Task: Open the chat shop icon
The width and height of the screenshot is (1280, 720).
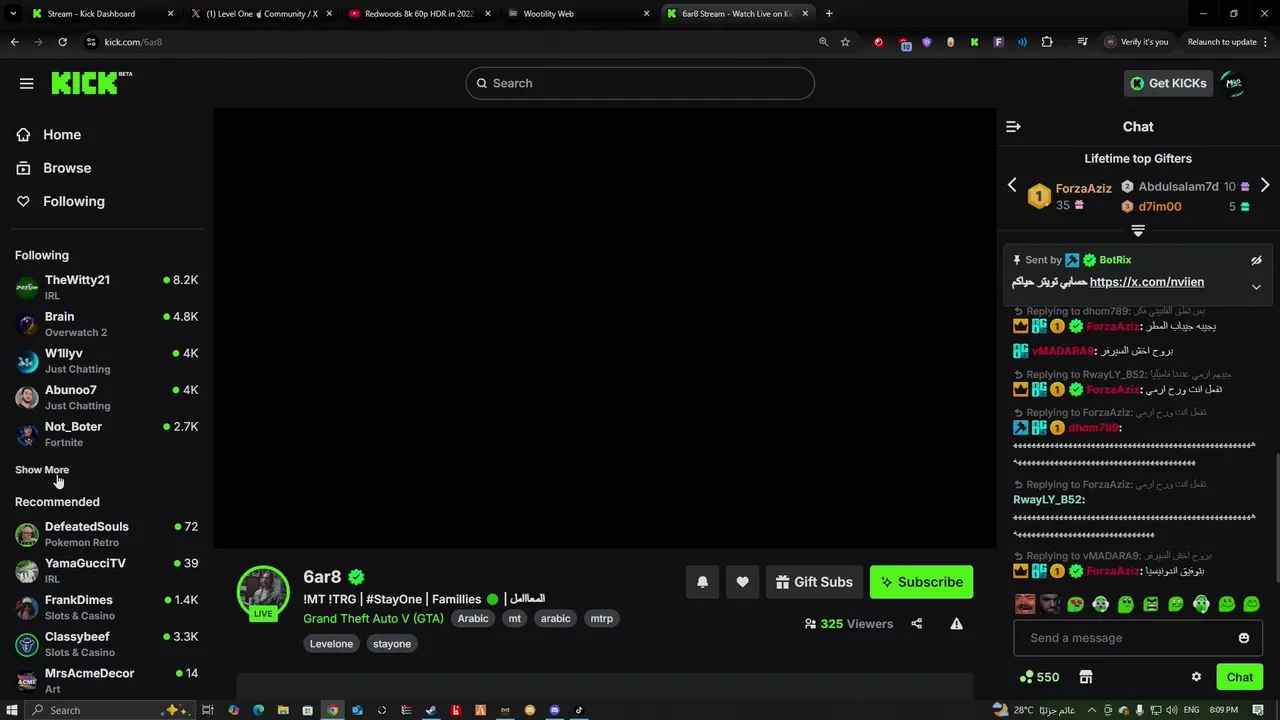Action: coord(1086,677)
